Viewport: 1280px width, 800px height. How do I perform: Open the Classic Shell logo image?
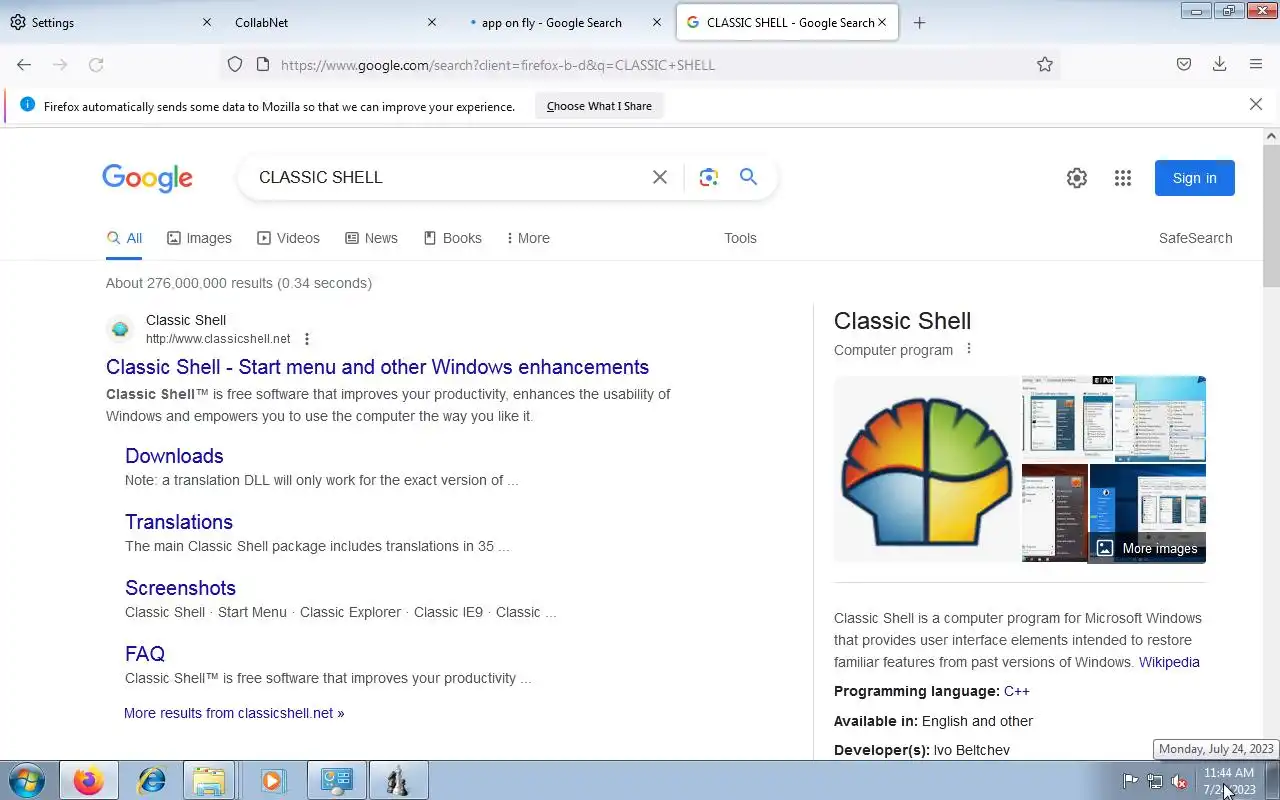point(927,469)
